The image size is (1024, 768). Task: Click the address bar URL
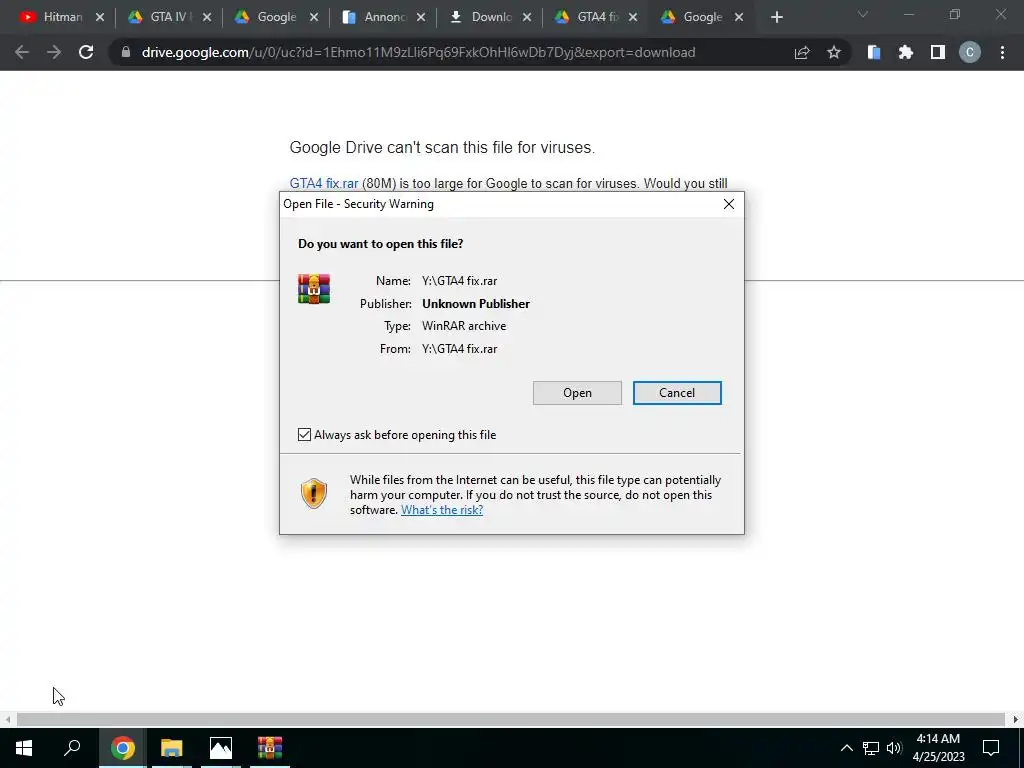(x=418, y=52)
